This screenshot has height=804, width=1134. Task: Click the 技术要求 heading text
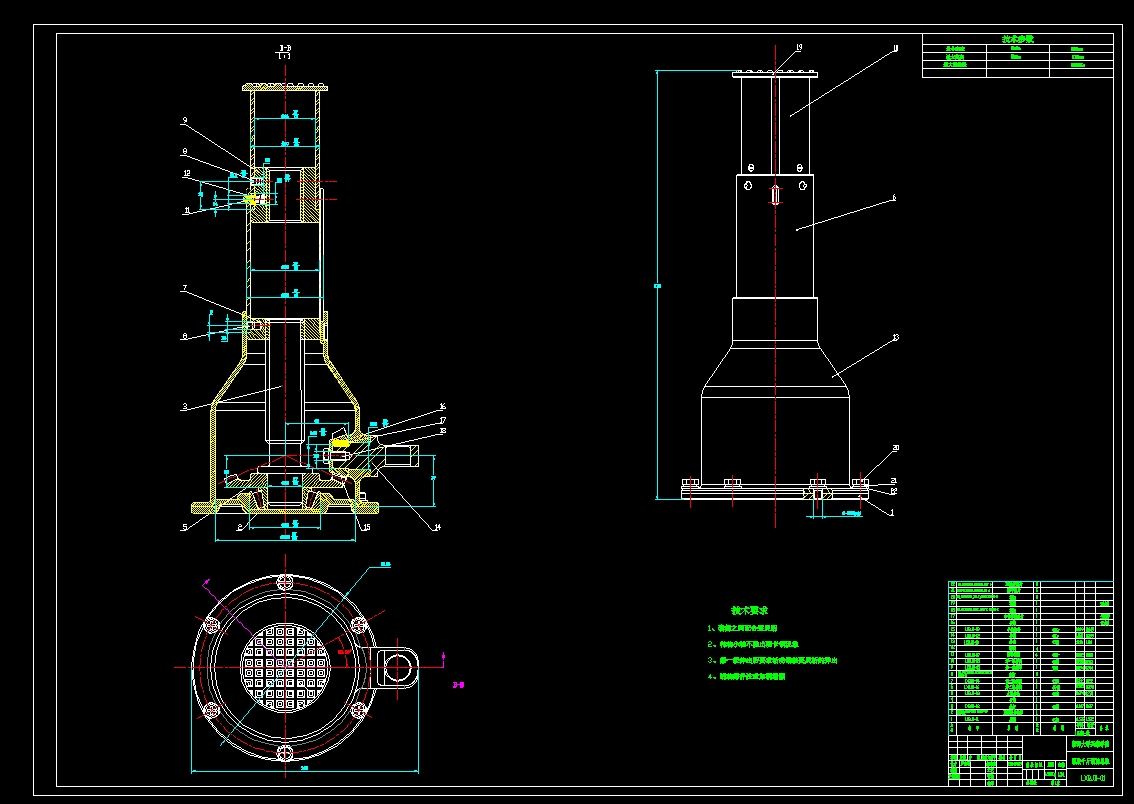pyautogui.click(x=749, y=611)
